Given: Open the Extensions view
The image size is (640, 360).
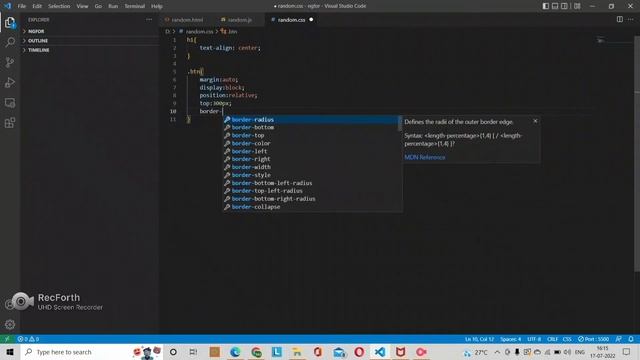Looking at the screenshot, I should point(10,122).
